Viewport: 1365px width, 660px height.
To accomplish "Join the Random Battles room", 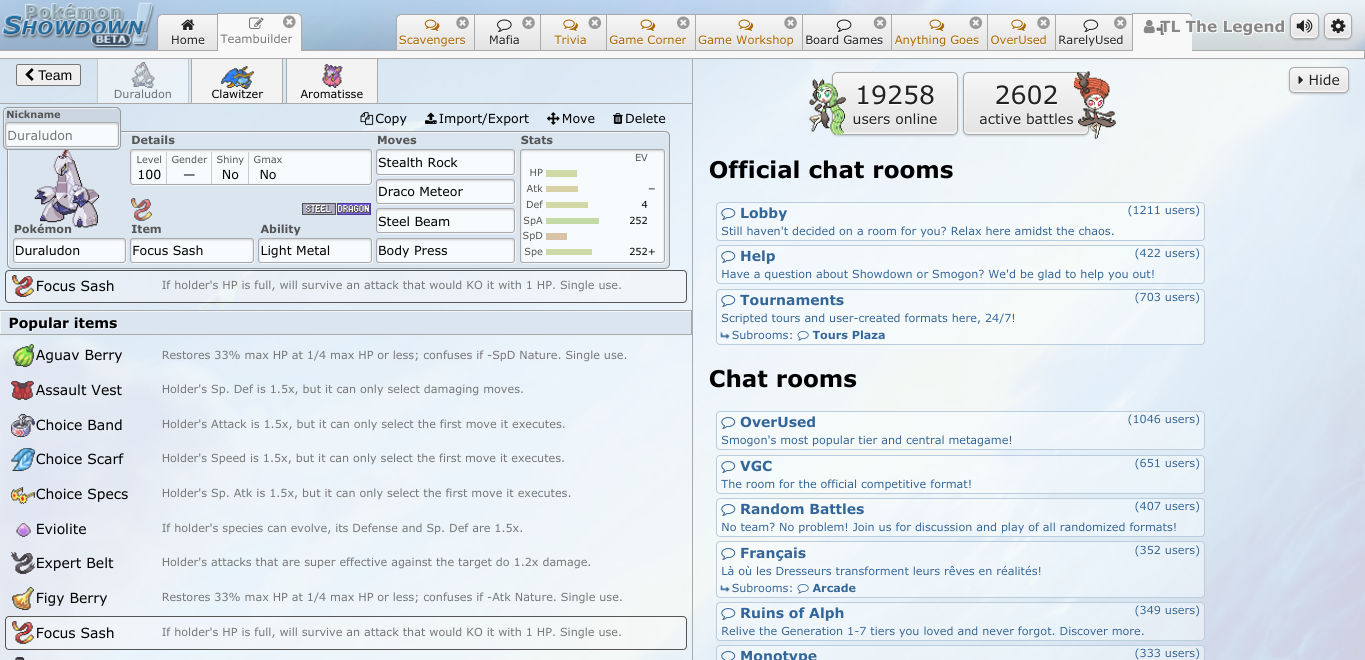I will click(x=960, y=518).
